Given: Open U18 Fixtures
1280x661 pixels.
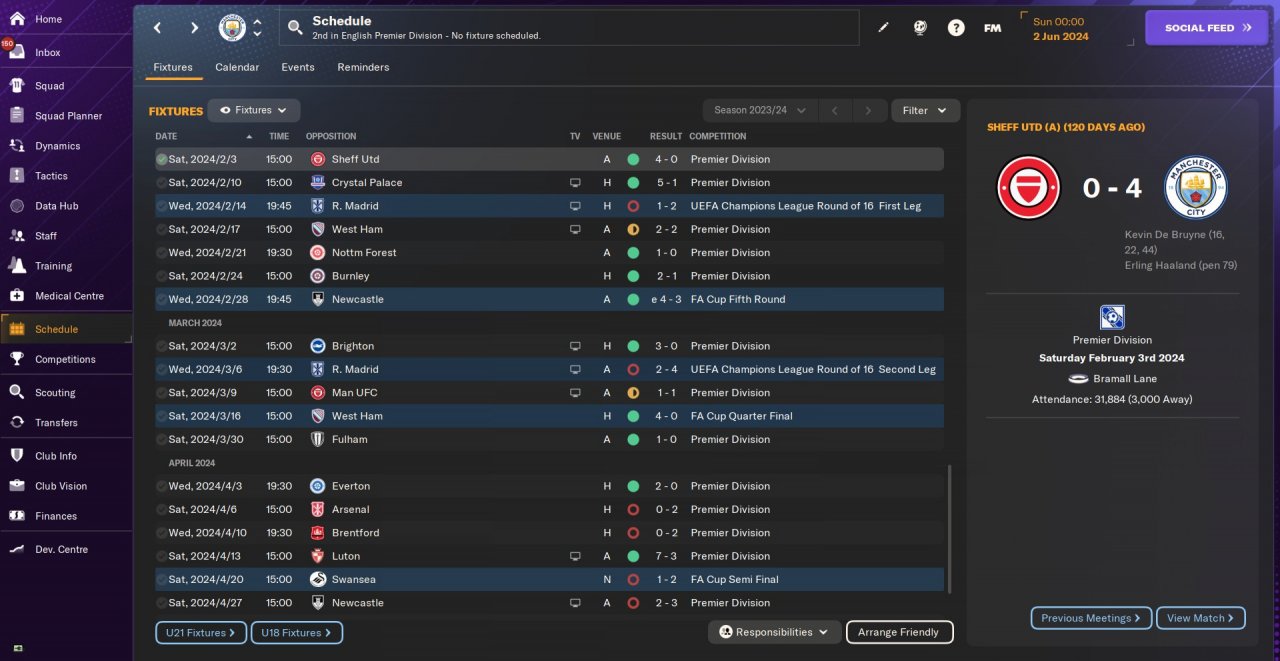Looking at the screenshot, I should click(x=297, y=633).
